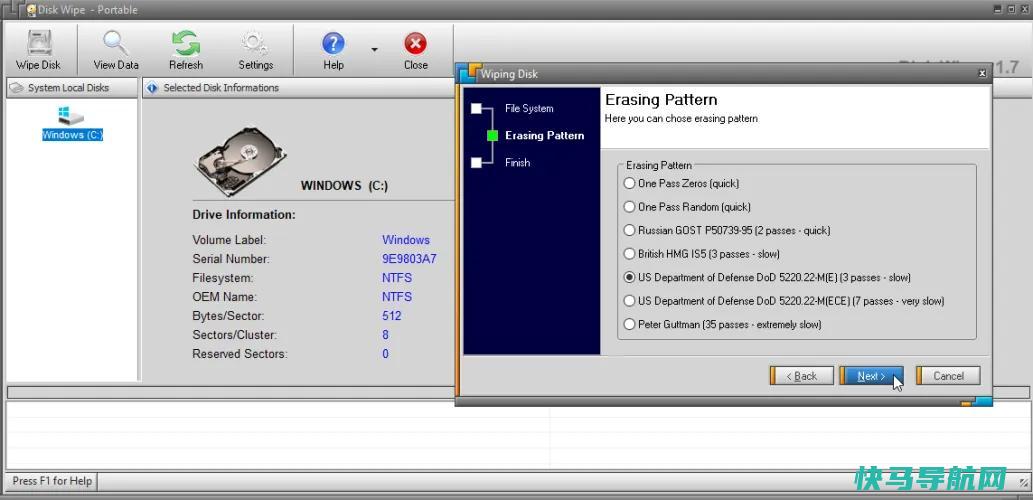The width and height of the screenshot is (1033, 500).
Task: Choose Russian GOST P50739-95 pattern
Action: [x=727, y=231]
